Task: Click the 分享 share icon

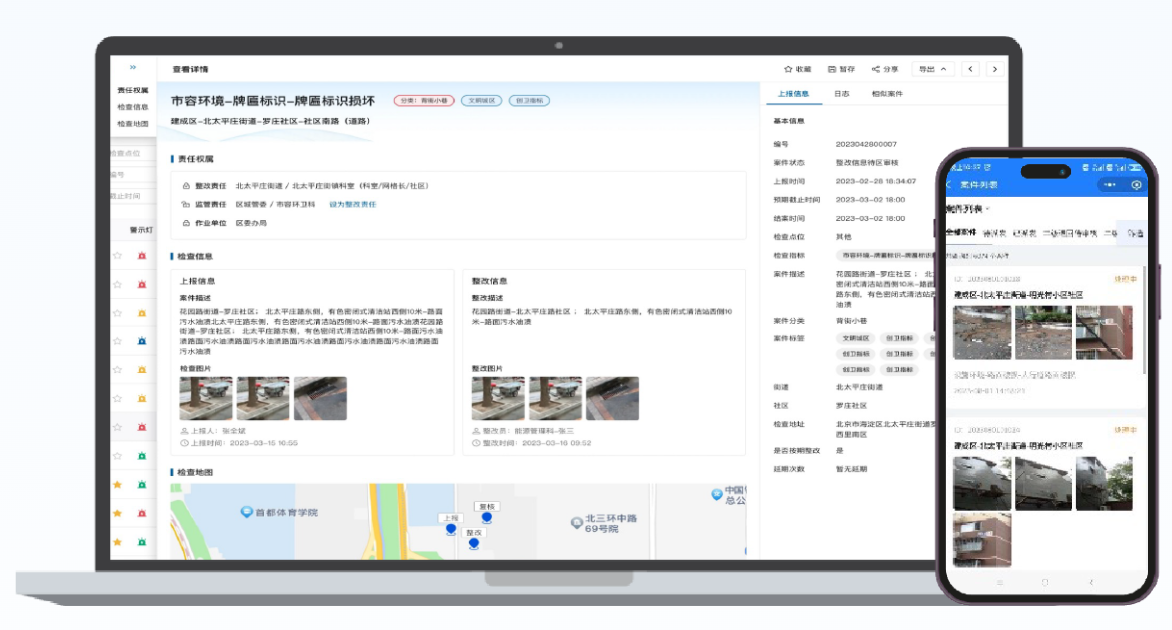Action: 876,69
